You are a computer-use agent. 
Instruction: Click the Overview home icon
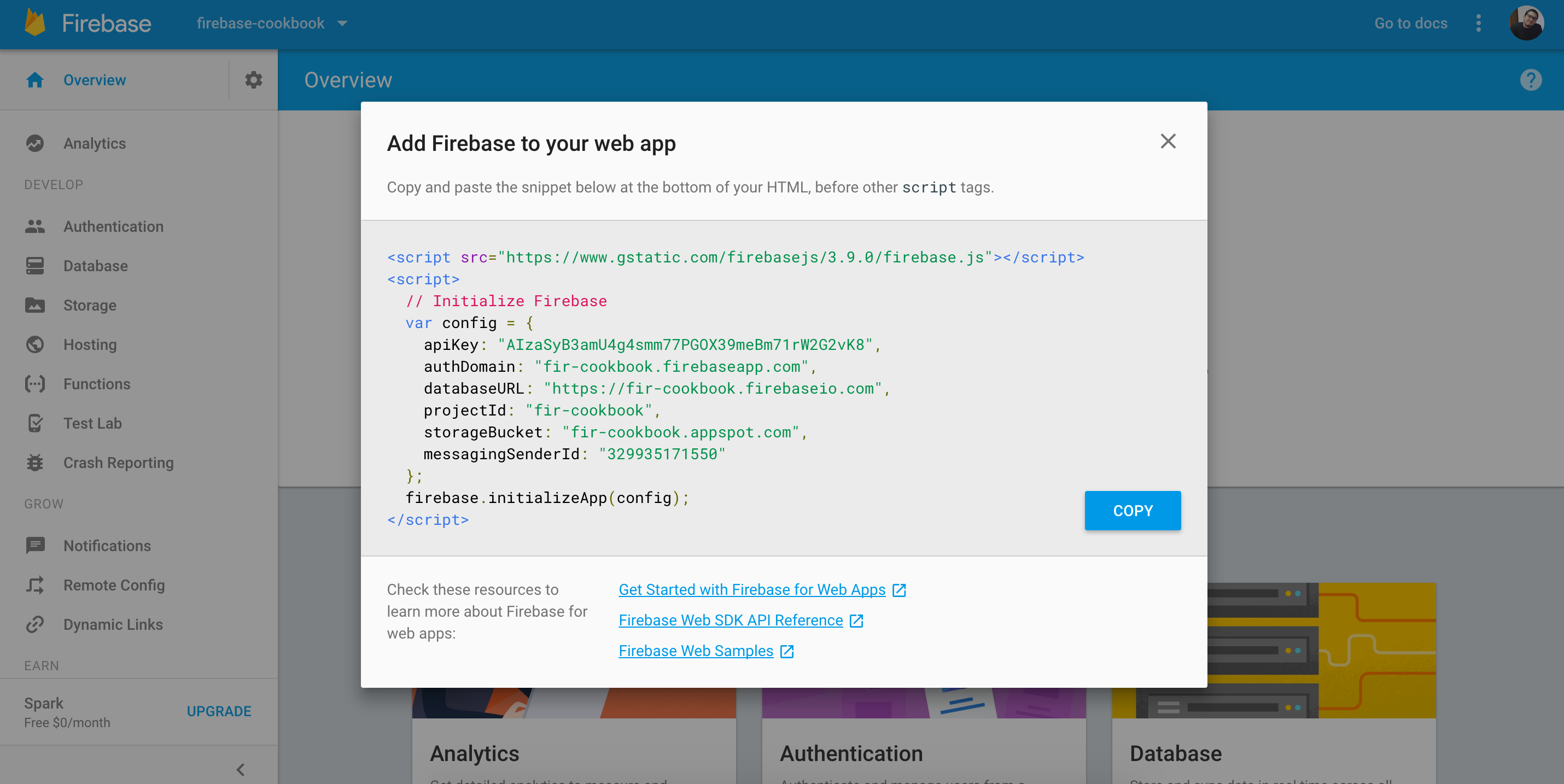34,79
